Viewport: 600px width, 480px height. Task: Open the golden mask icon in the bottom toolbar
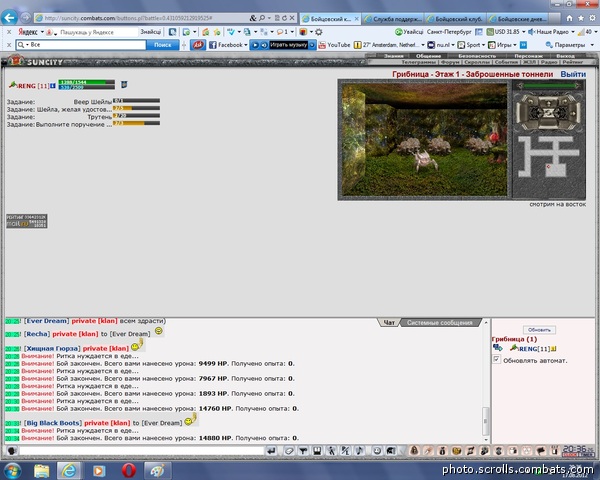[x=456, y=451]
